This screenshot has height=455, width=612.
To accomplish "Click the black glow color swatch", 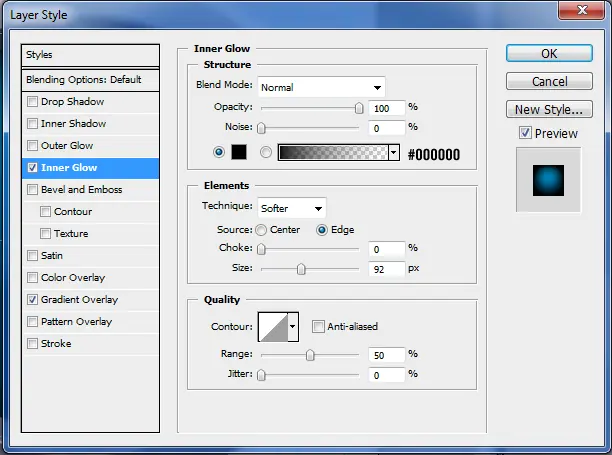I will 239,152.
